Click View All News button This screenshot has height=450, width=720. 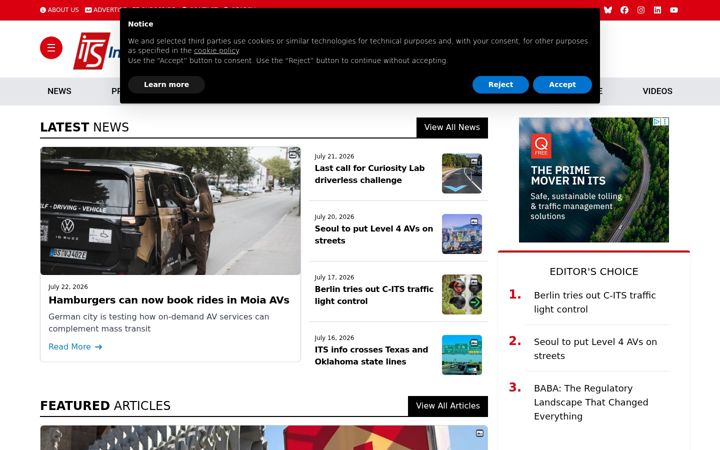pyautogui.click(x=452, y=127)
